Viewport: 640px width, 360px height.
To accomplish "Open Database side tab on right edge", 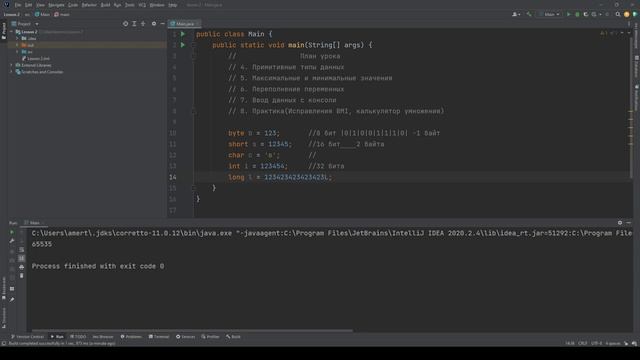I will click(x=636, y=67).
